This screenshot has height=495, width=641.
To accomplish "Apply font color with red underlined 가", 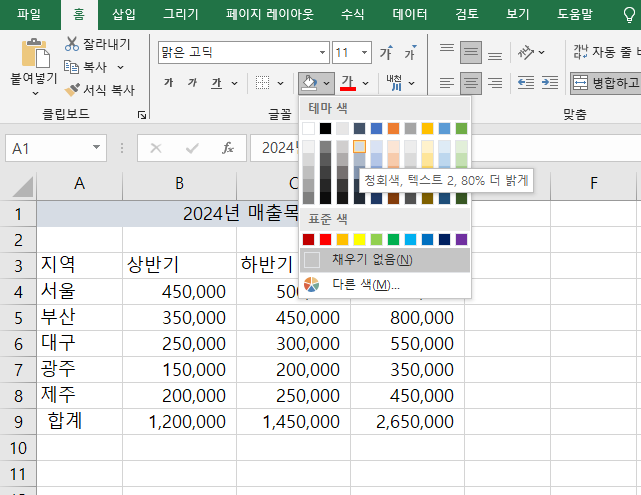I will coord(347,83).
